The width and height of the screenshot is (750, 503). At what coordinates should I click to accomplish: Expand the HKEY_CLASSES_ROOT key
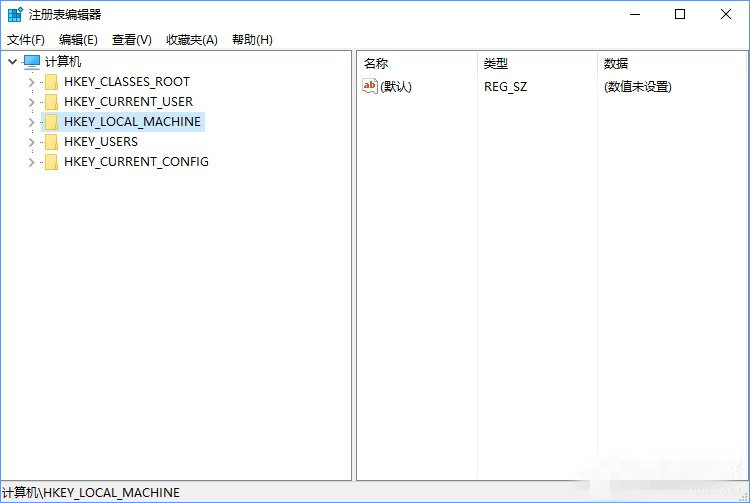click(31, 82)
